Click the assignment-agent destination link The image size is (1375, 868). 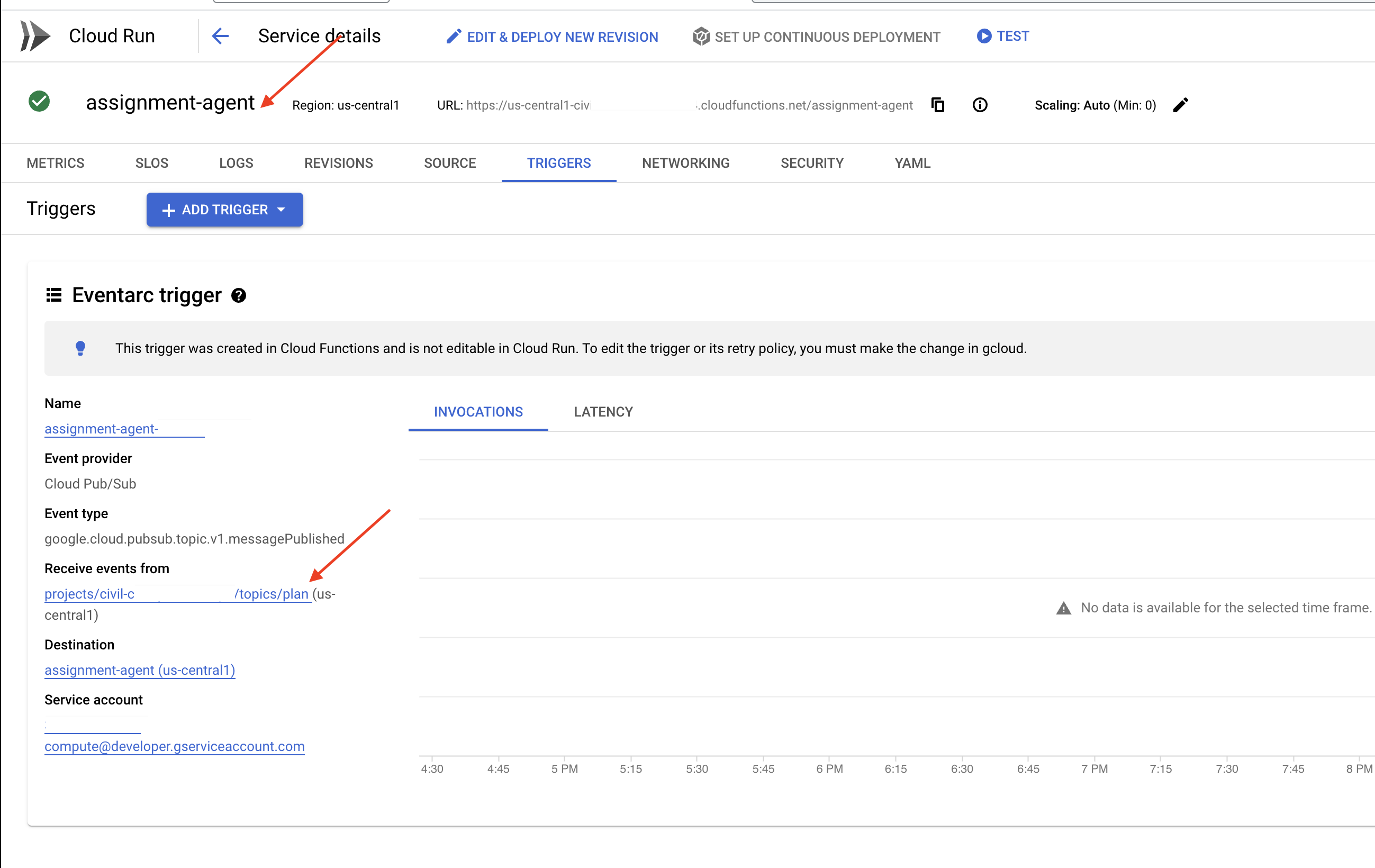139,671
